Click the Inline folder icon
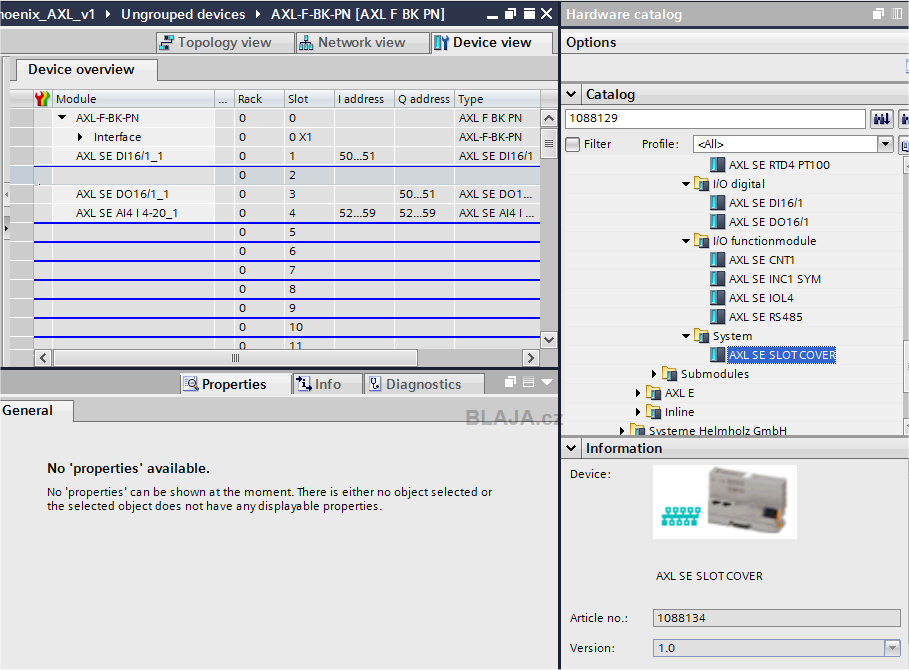The image size is (909, 670). 653,412
